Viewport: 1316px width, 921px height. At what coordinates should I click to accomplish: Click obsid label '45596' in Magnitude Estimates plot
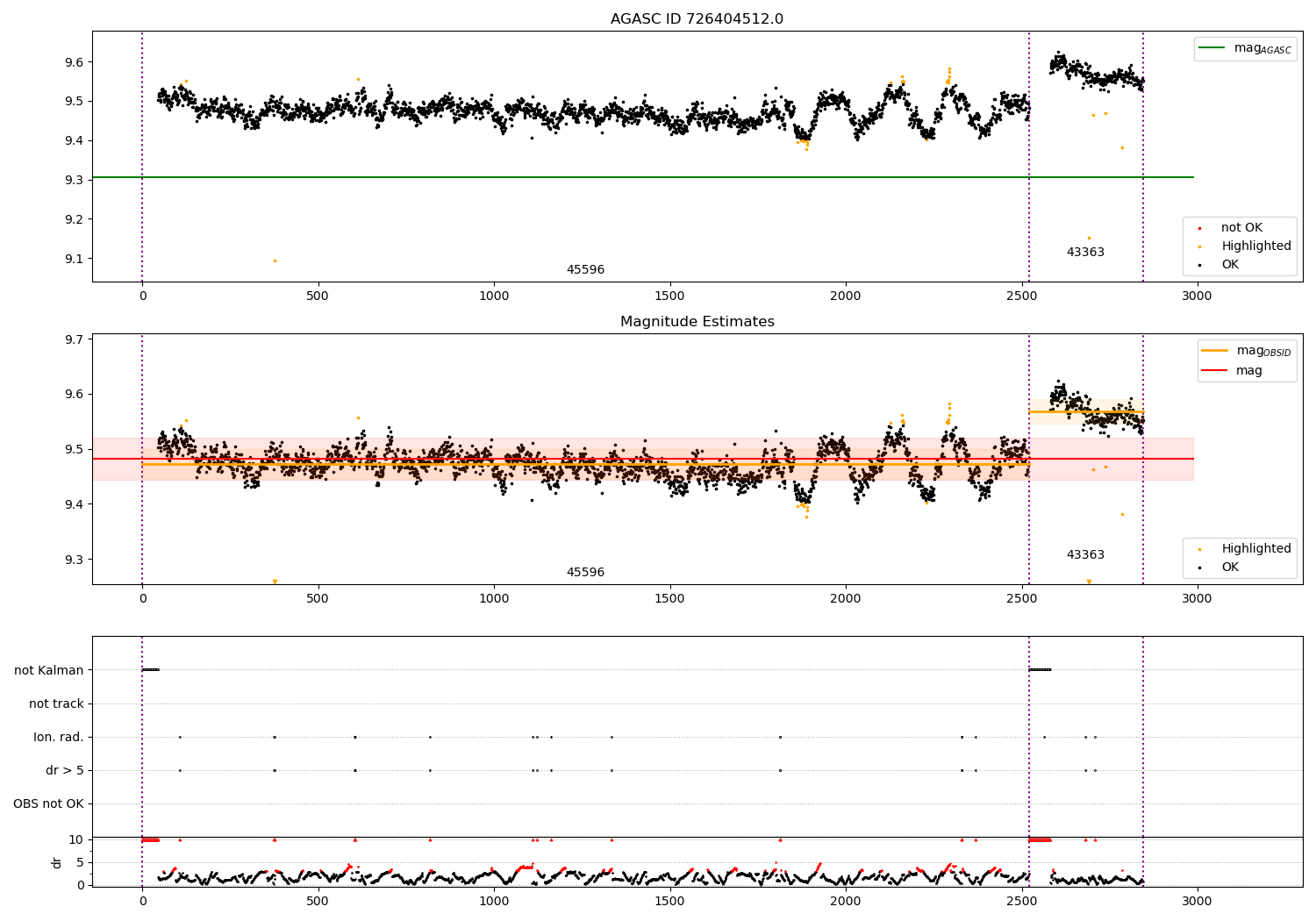coord(585,573)
